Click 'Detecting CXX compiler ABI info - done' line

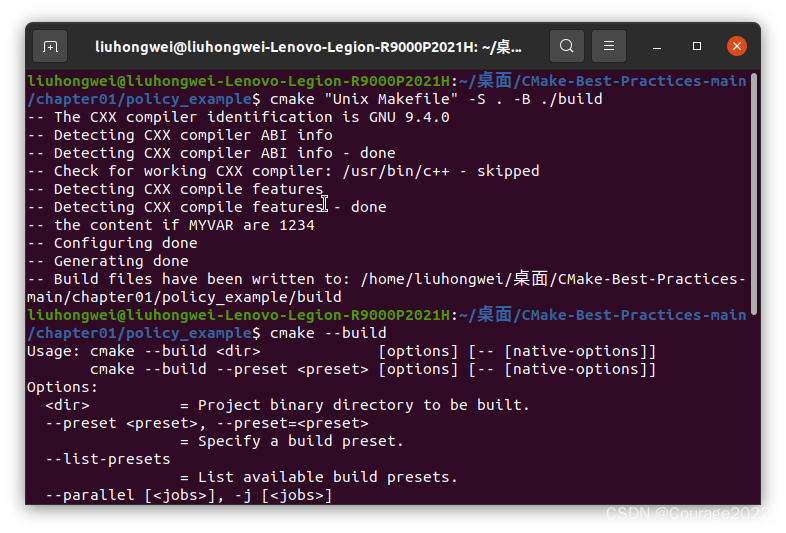tap(212, 153)
